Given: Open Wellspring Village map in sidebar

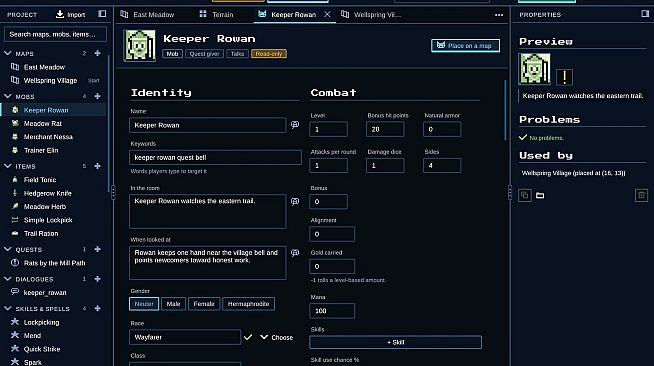Looking at the screenshot, I should point(50,80).
